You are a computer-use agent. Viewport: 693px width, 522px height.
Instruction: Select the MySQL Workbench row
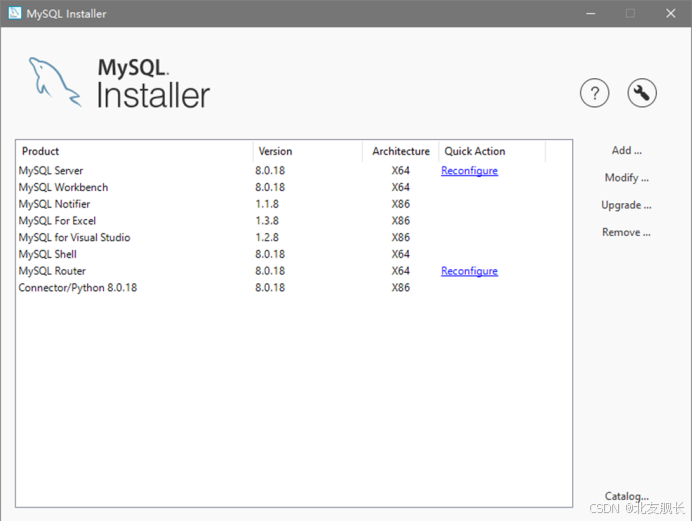(x=294, y=187)
